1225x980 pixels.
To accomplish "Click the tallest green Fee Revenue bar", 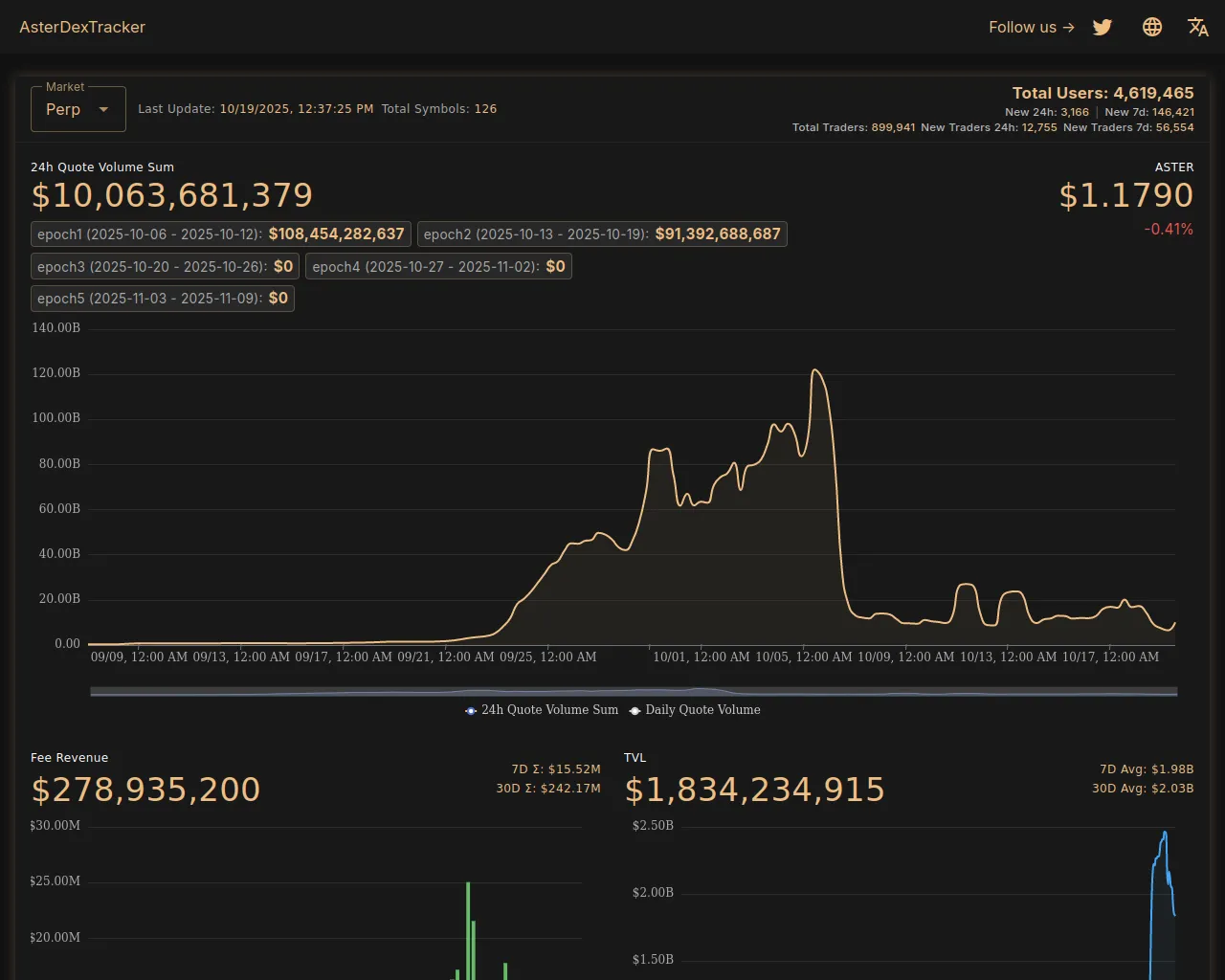I will pos(468,928).
